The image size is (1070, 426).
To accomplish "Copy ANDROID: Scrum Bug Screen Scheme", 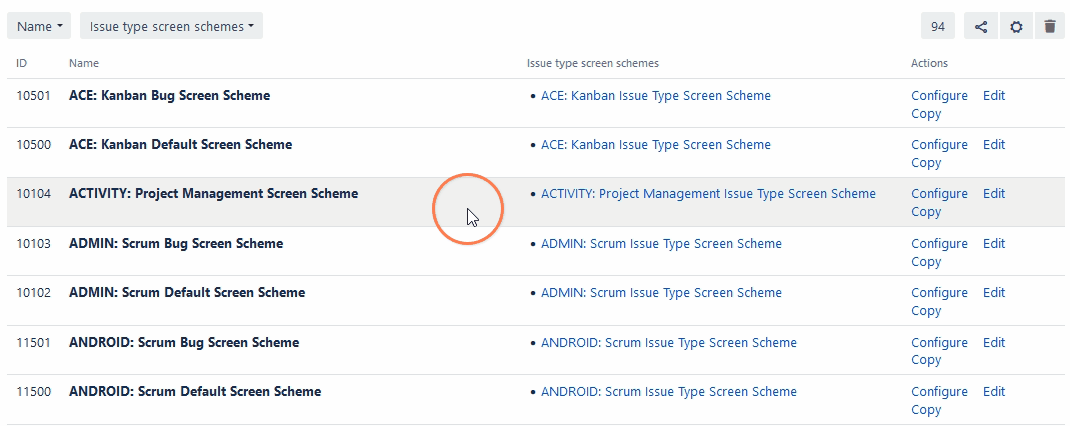I will (926, 360).
